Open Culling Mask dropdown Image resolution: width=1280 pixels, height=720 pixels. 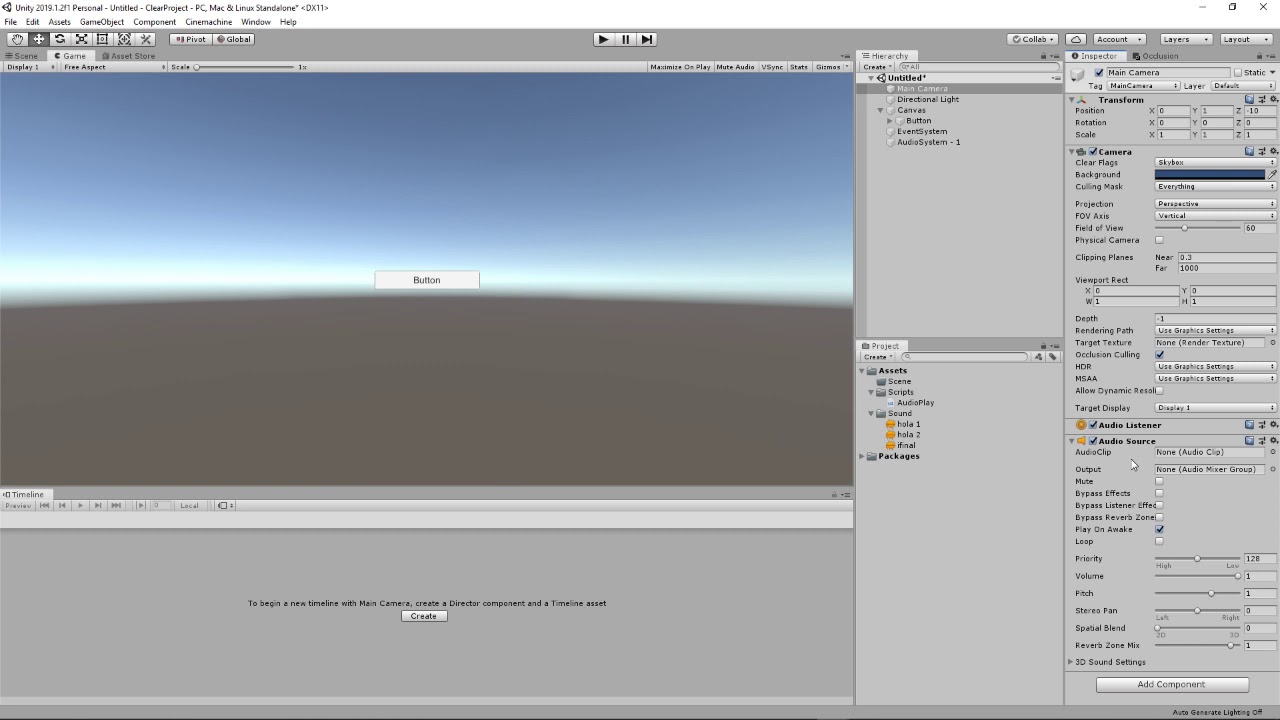click(1215, 186)
